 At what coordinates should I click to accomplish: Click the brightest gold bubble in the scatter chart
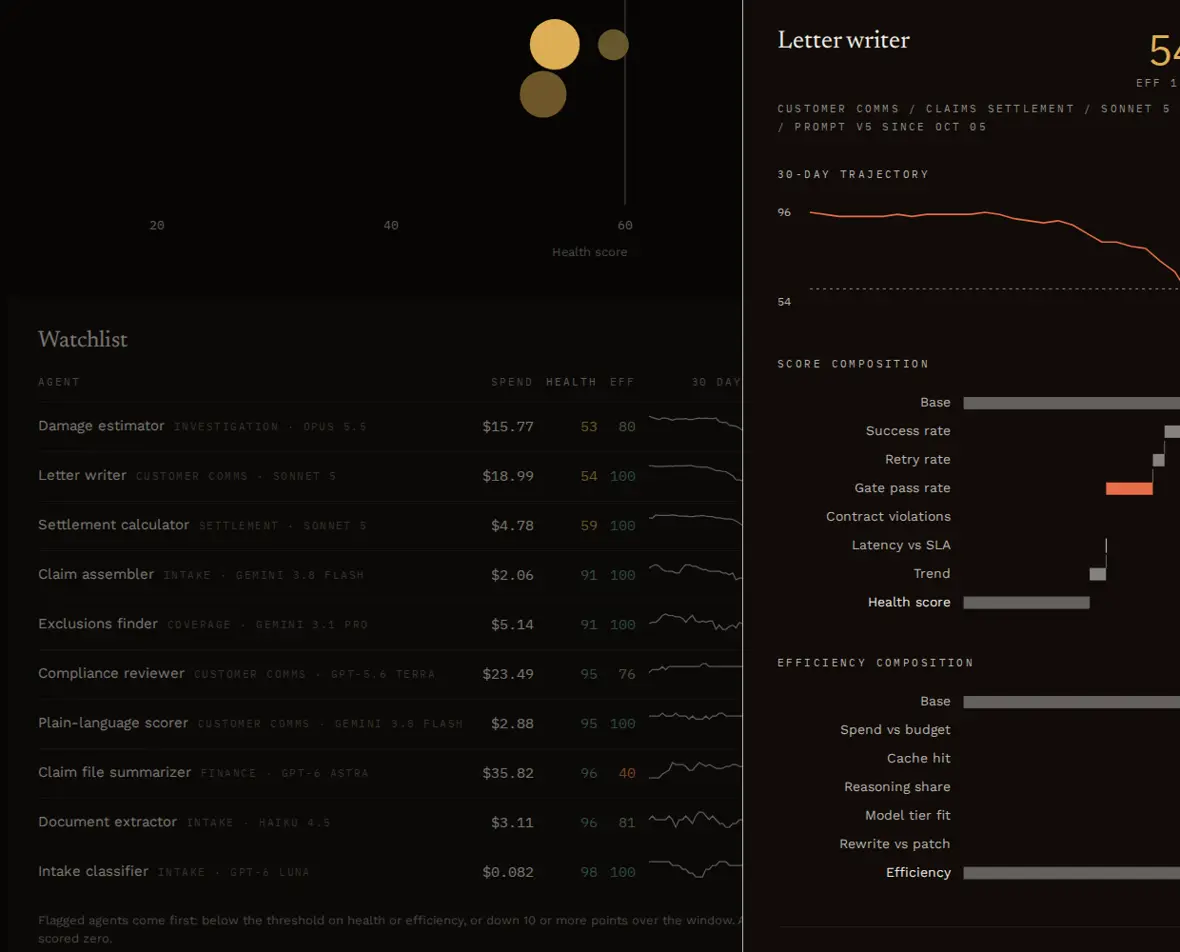(555, 44)
